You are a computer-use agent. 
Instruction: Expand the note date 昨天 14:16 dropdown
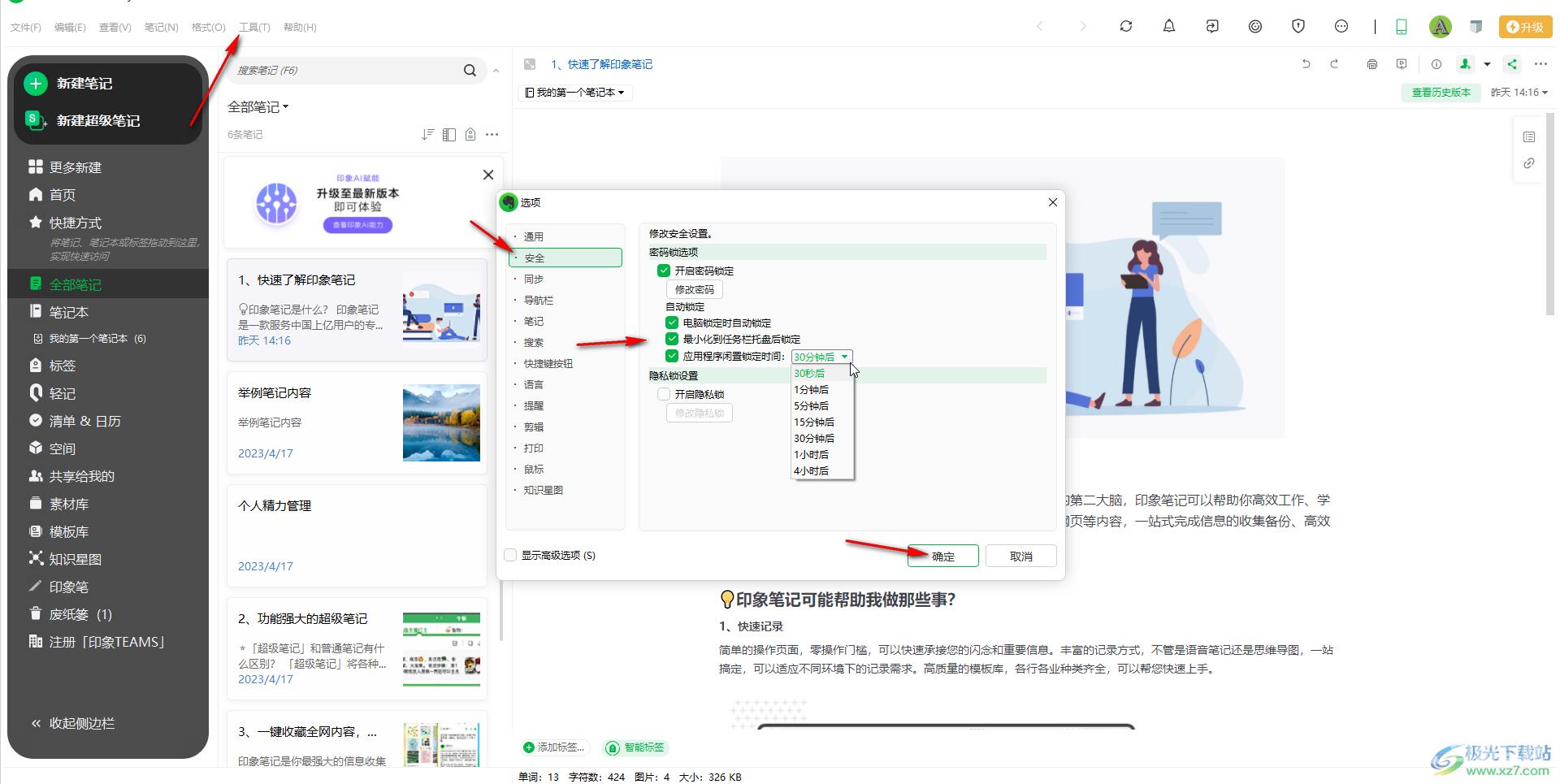(1519, 93)
